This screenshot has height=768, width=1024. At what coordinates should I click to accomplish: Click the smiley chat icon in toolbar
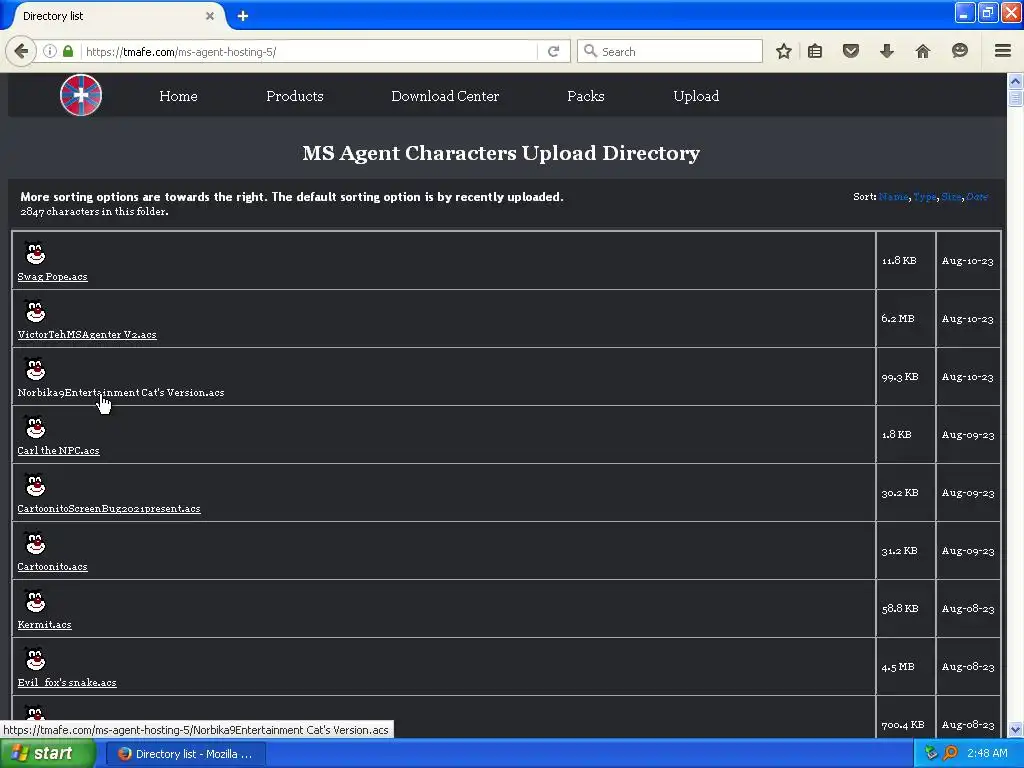tap(959, 51)
